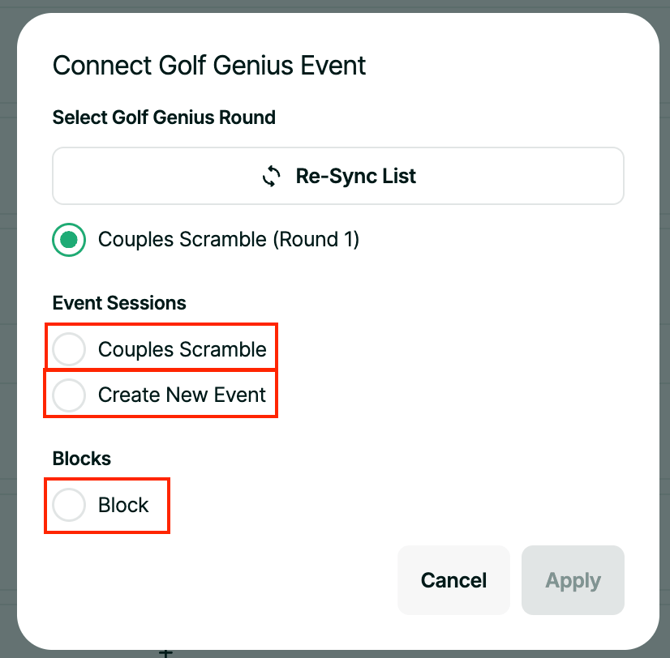Cancel the Connect Golf Genius dialog
The image size is (670, 658).
453,580
